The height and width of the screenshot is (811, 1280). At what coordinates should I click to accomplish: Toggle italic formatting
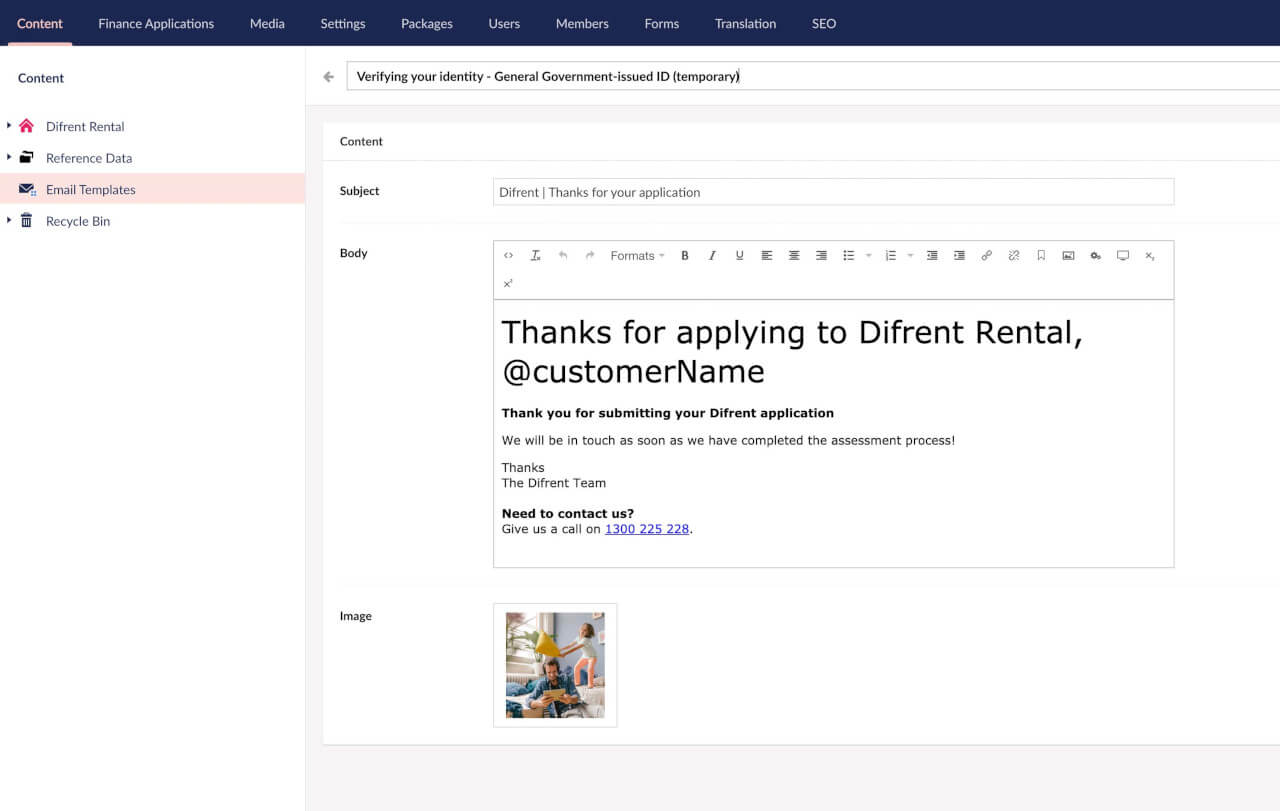(712, 256)
